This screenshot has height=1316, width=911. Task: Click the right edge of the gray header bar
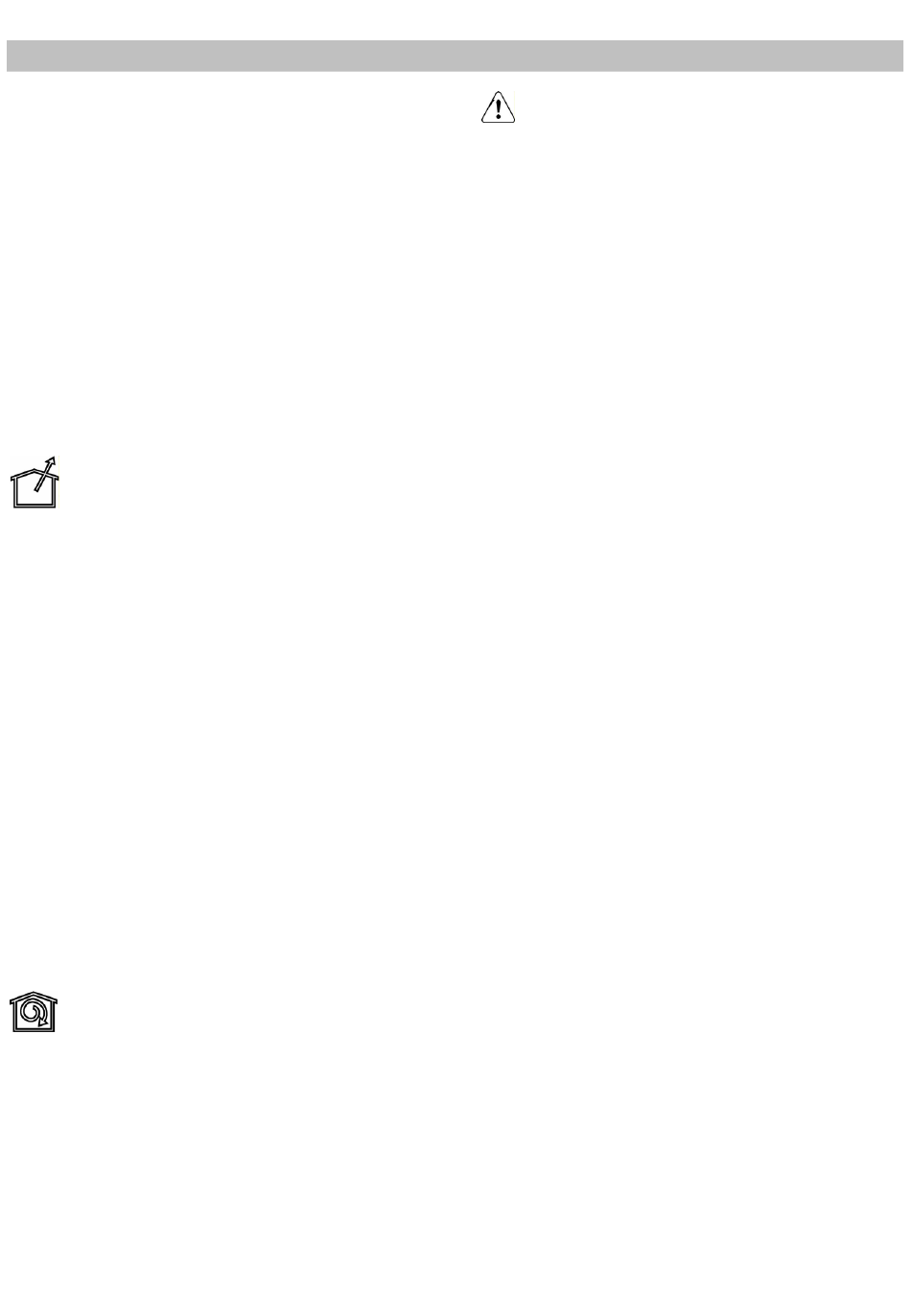click(899, 56)
